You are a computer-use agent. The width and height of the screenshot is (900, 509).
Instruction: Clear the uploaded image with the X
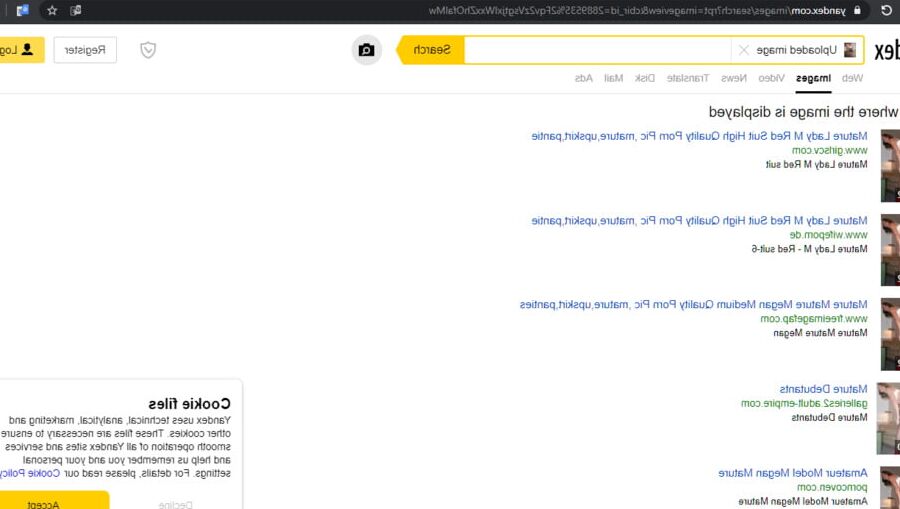743,50
